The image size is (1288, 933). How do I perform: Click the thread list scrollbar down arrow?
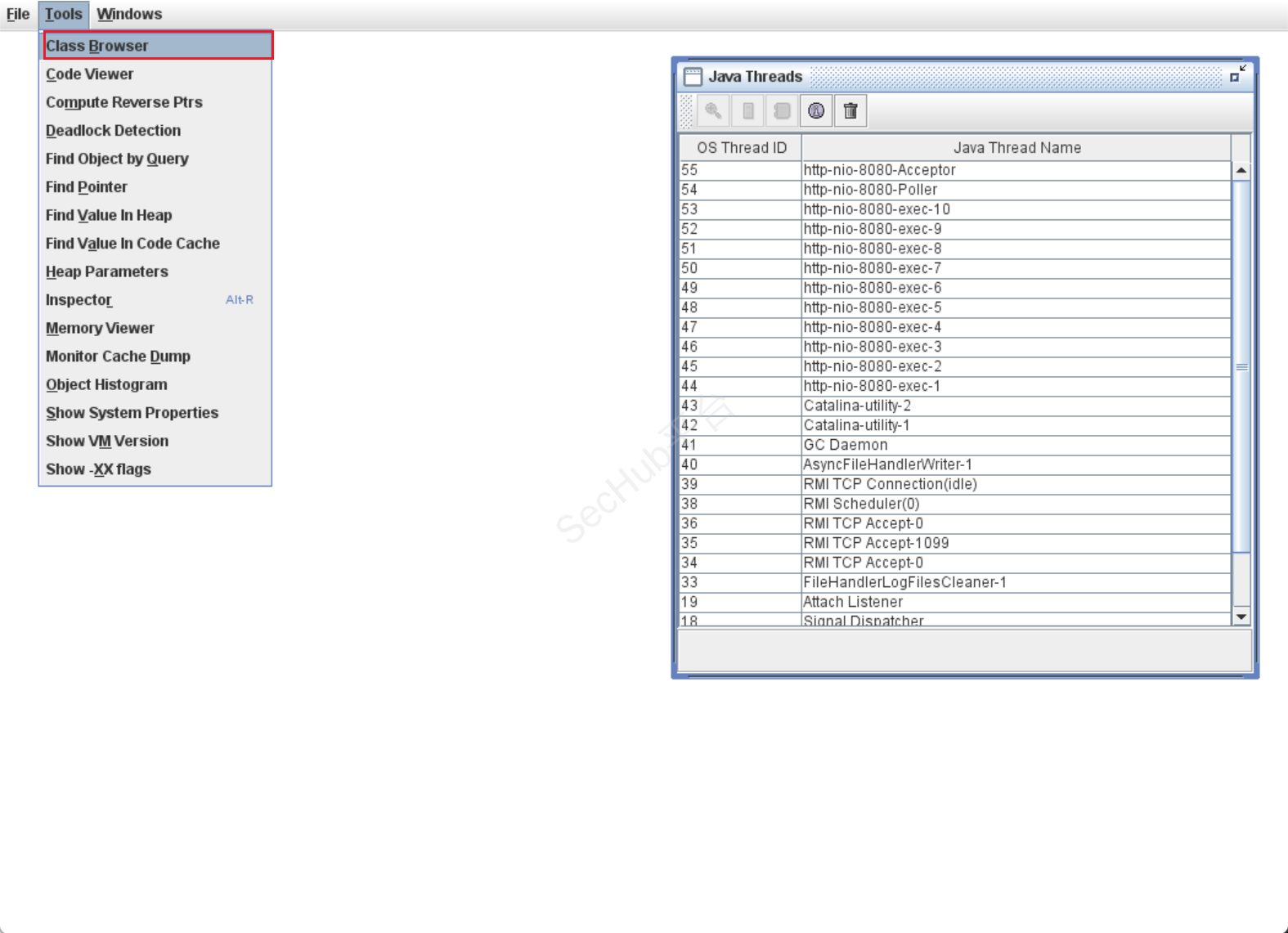[1241, 617]
